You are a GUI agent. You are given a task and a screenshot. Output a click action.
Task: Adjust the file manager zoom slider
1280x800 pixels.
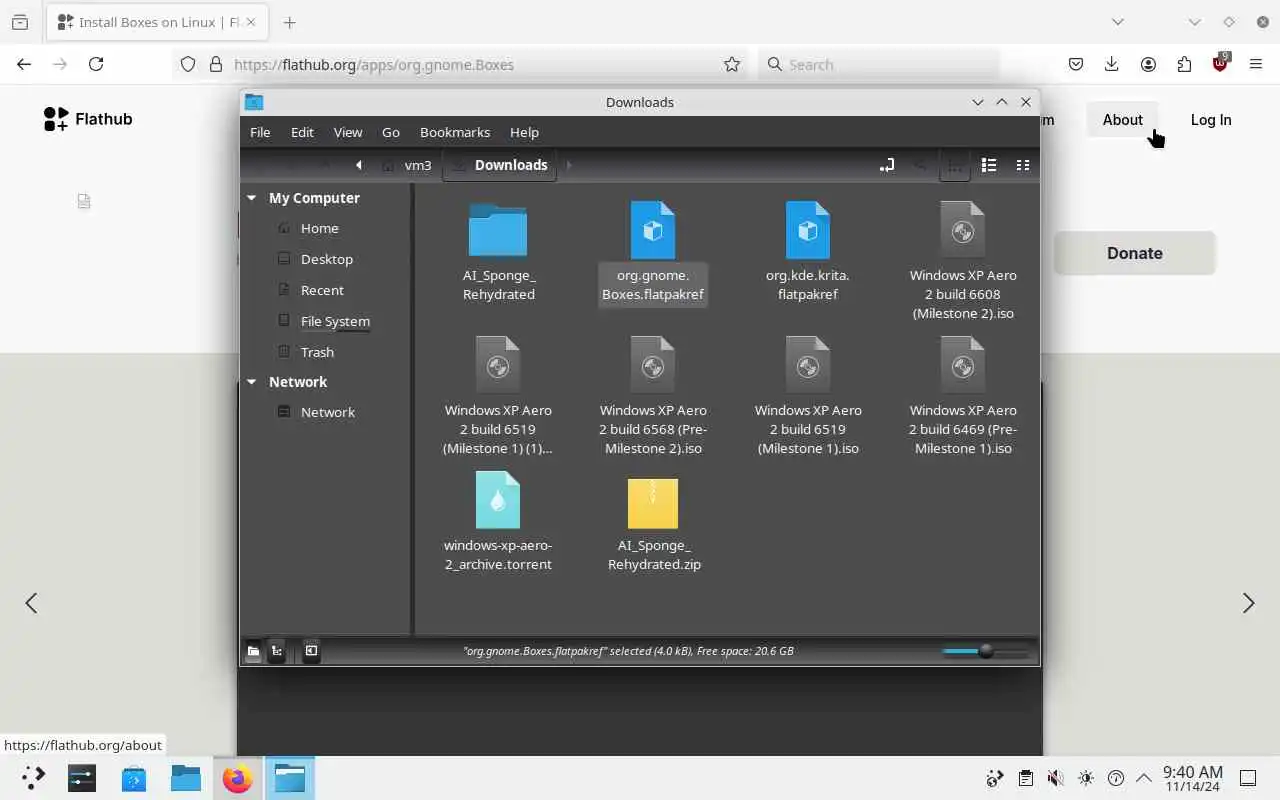[x=986, y=651]
